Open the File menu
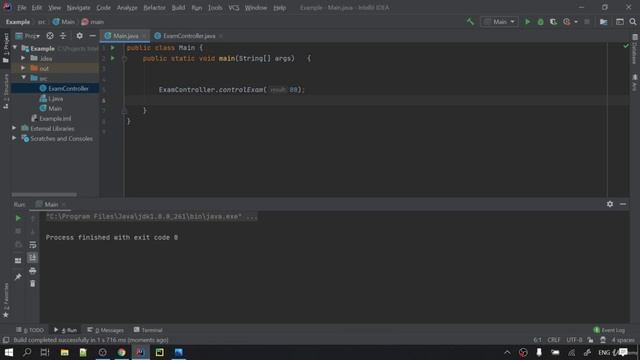The image size is (640, 360). click(x=22, y=8)
